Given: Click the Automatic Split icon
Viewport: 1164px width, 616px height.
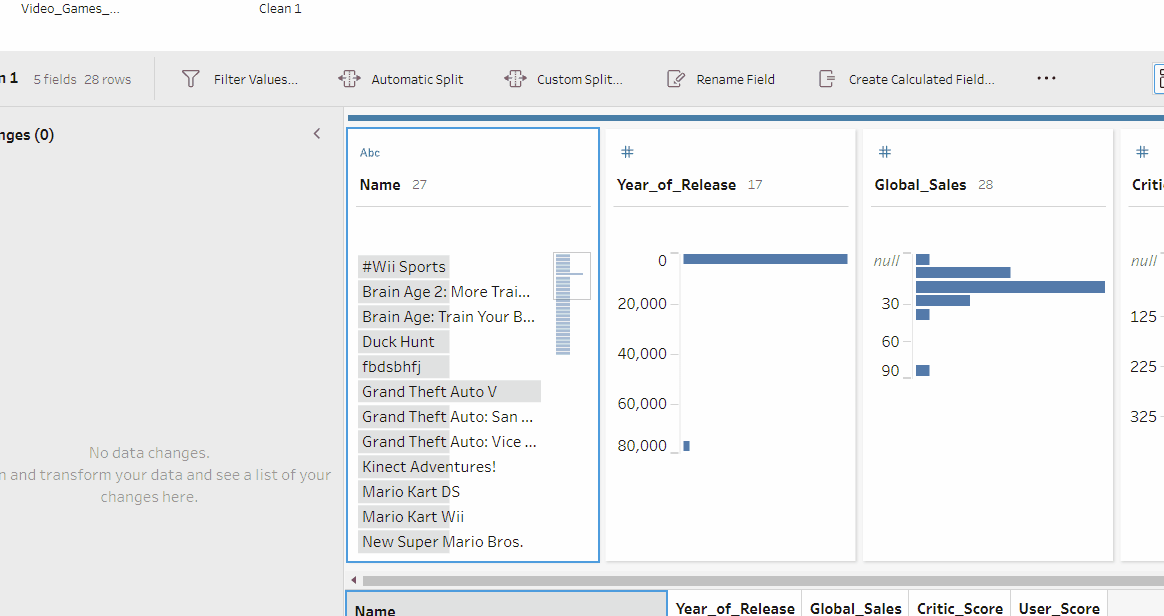Looking at the screenshot, I should 349,79.
